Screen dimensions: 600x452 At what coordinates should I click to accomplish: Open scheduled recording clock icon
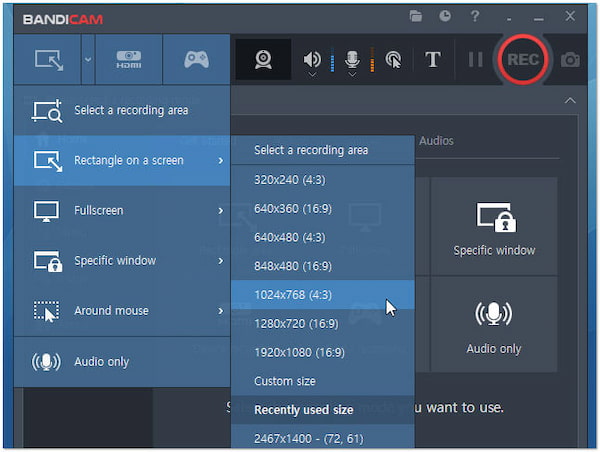coord(444,17)
